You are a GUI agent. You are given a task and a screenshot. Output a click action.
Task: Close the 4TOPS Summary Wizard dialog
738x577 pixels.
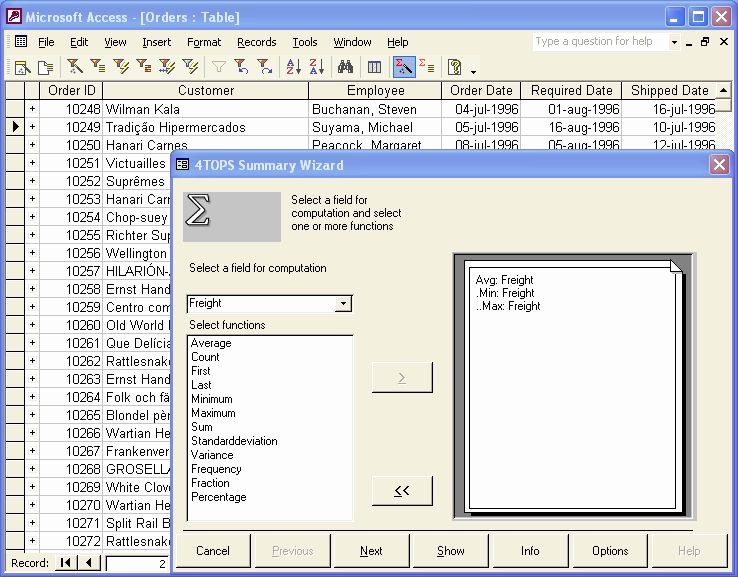[x=719, y=165]
